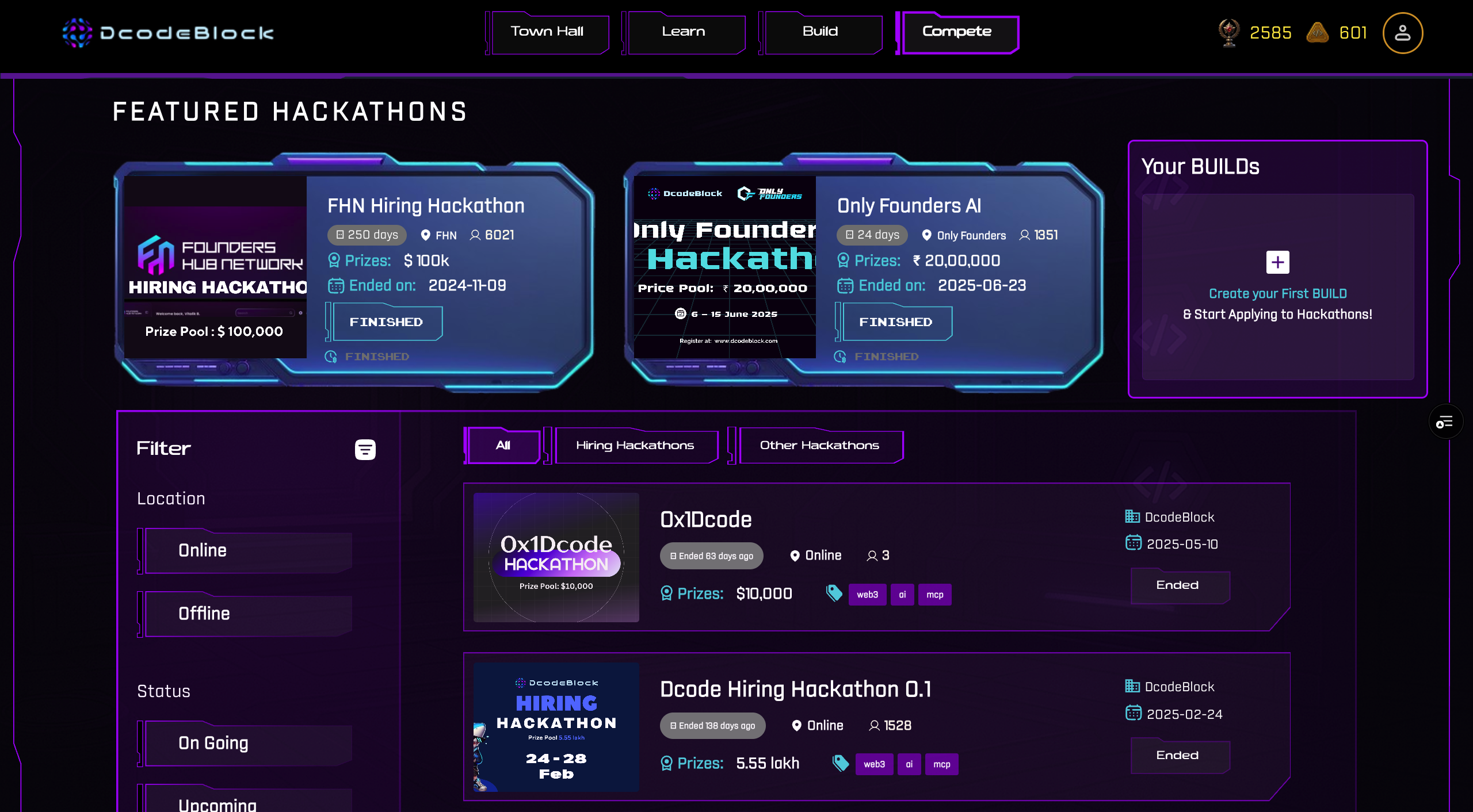1473x812 pixels.
Task: Open the Founders Hub Network banner thumbnail
Action: tap(215, 267)
